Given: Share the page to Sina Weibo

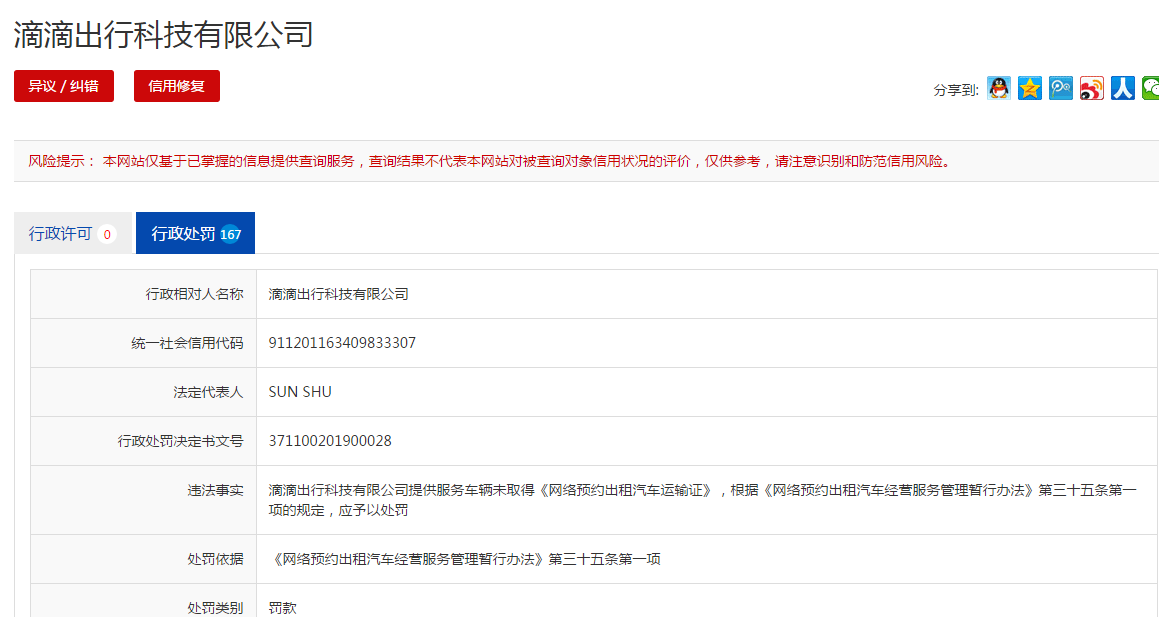Looking at the screenshot, I should pyautogui.click(x=1091, y=88).
